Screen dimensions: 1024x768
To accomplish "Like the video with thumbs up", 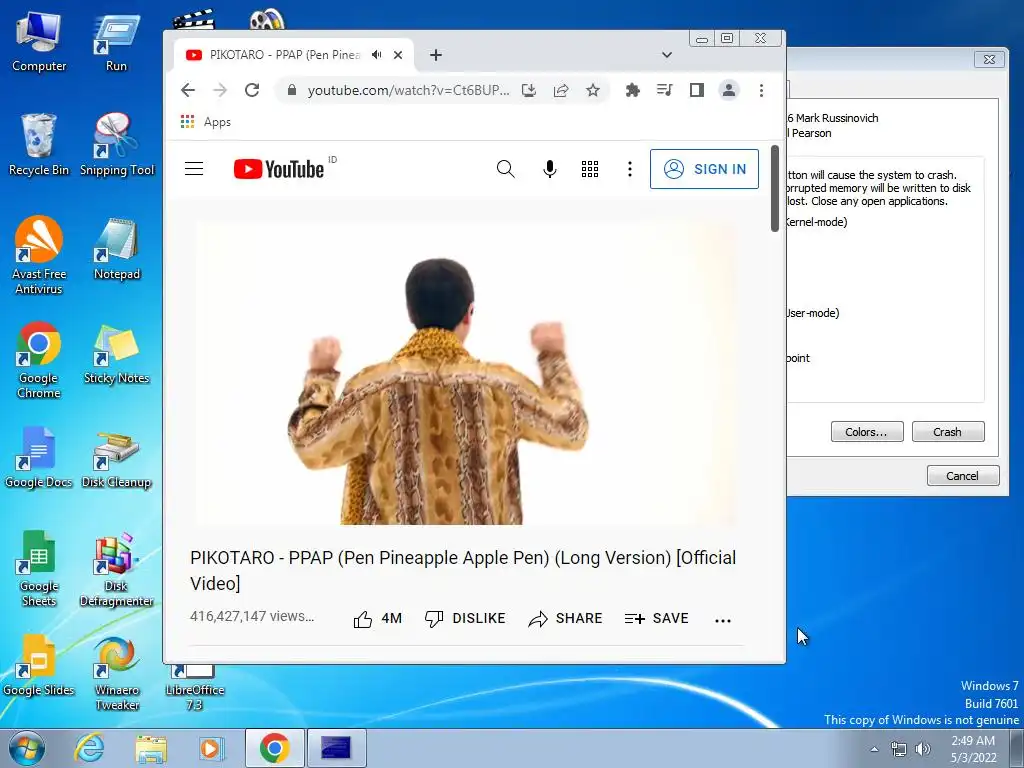I will 377,618.
